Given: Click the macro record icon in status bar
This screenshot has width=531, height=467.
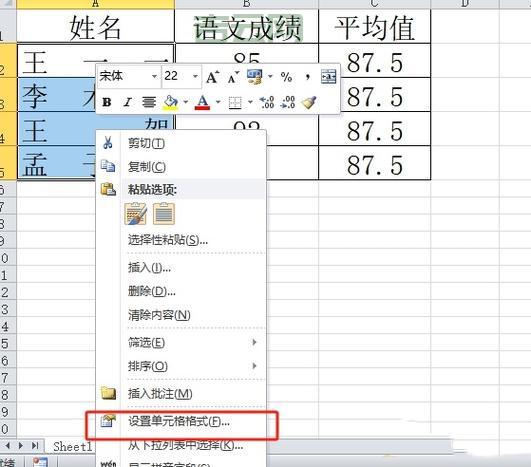Looking at the screenshot, I should tap(41, 462).
